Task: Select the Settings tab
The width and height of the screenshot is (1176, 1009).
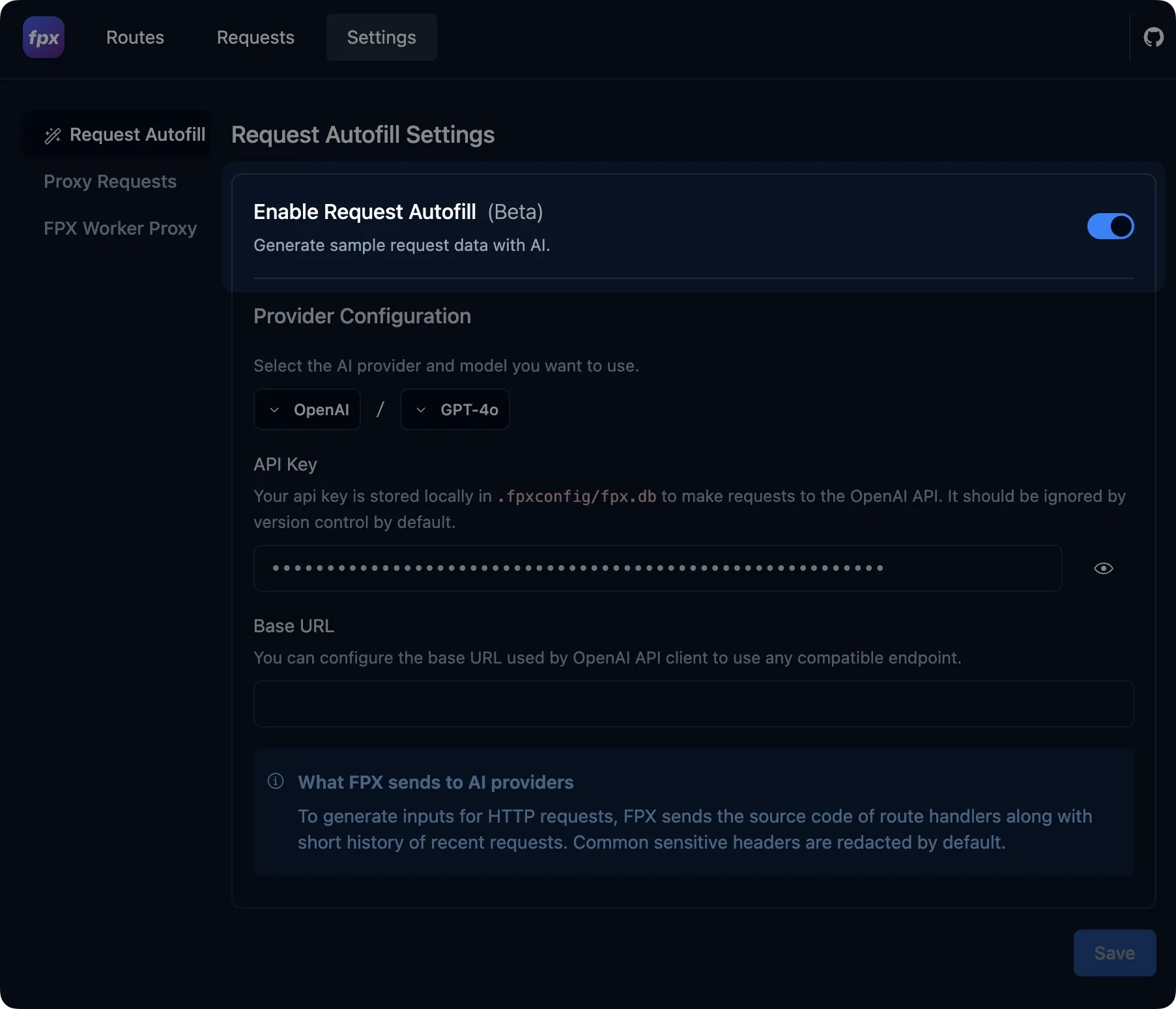Action: tap(381, 37)
